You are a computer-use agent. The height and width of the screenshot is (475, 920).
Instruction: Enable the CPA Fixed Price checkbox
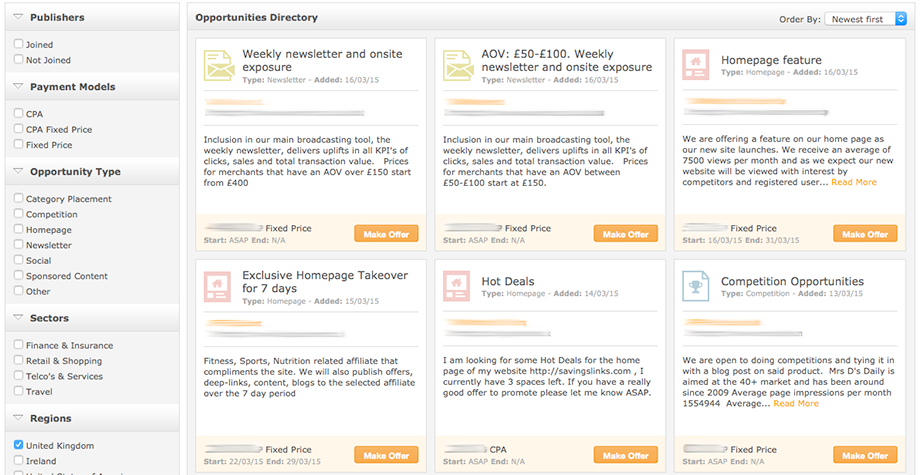point(19,129)
